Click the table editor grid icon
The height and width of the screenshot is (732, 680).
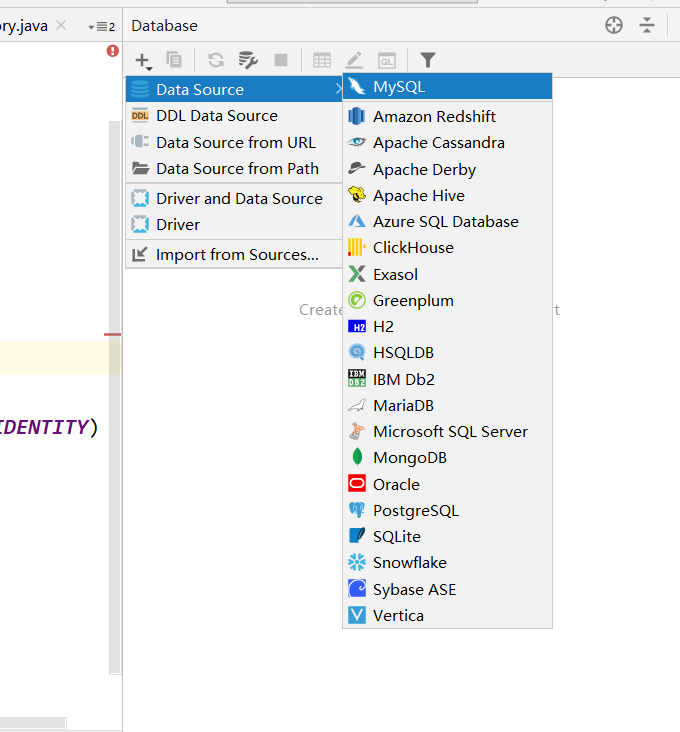(x=322, y=61)
